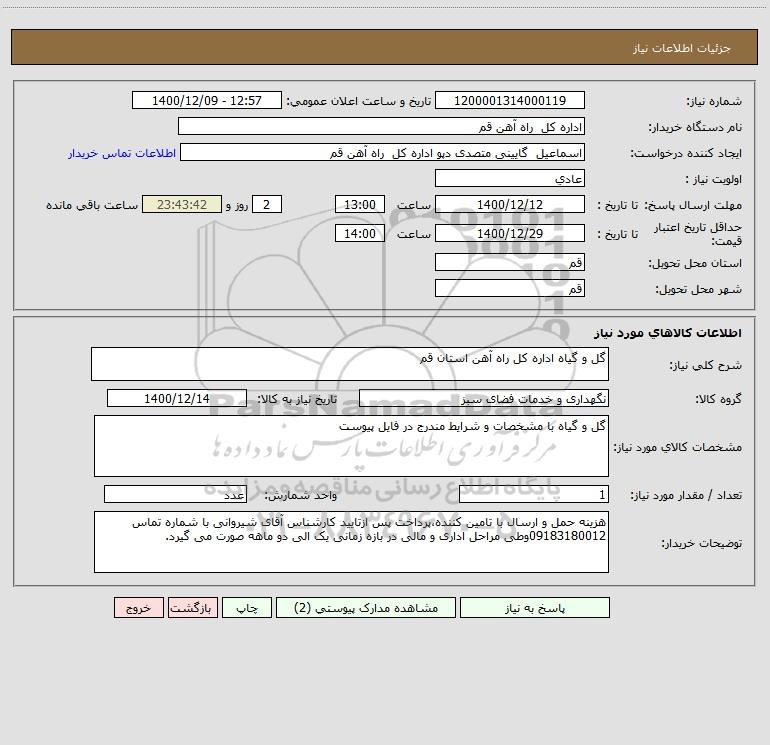Click the priority field عادی
The image size is (770, 745).
(510, 178)
